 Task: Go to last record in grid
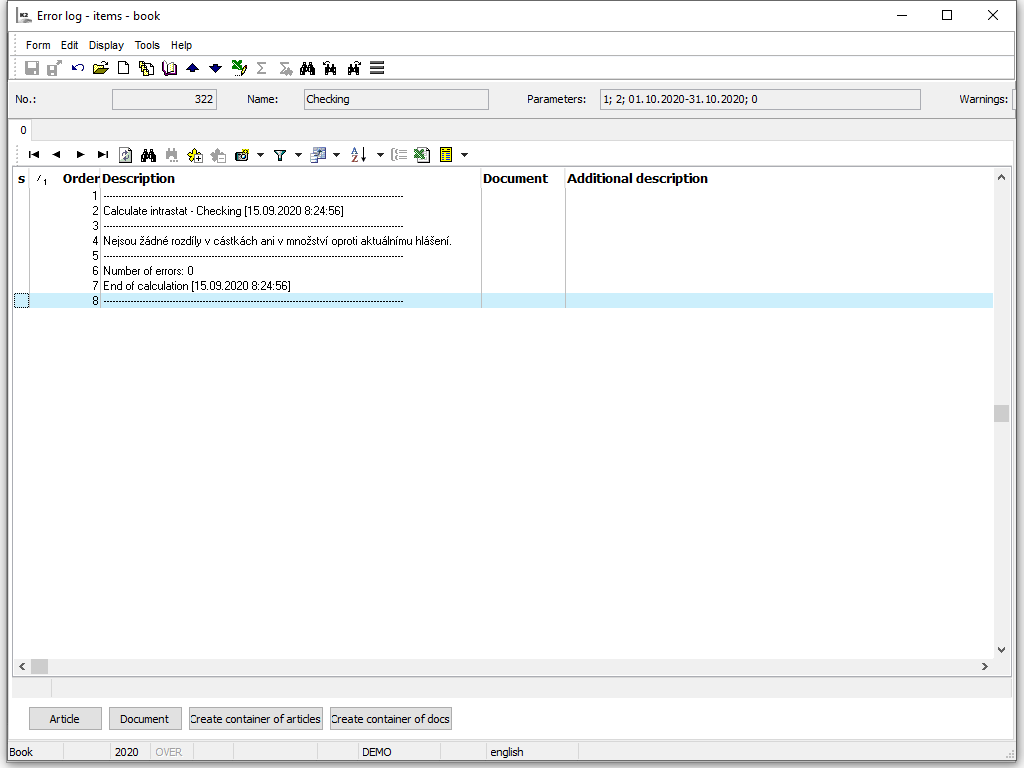pyautogui.click(x=103, y=155)
